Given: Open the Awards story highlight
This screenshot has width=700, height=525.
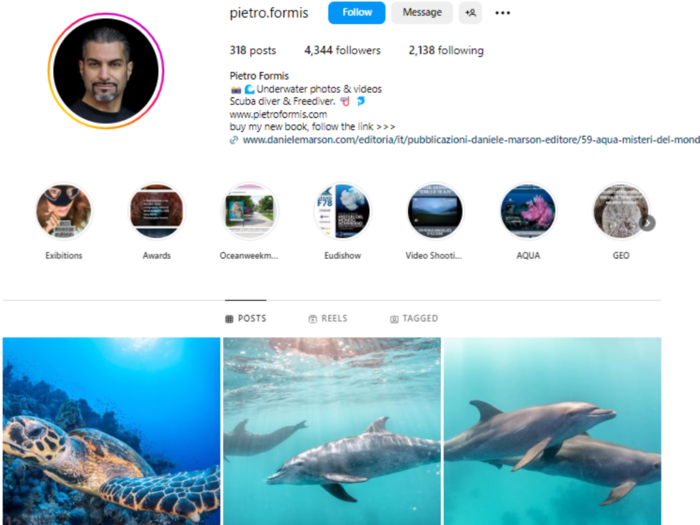Looking at the screenshot, I should (x=157, y=211).
